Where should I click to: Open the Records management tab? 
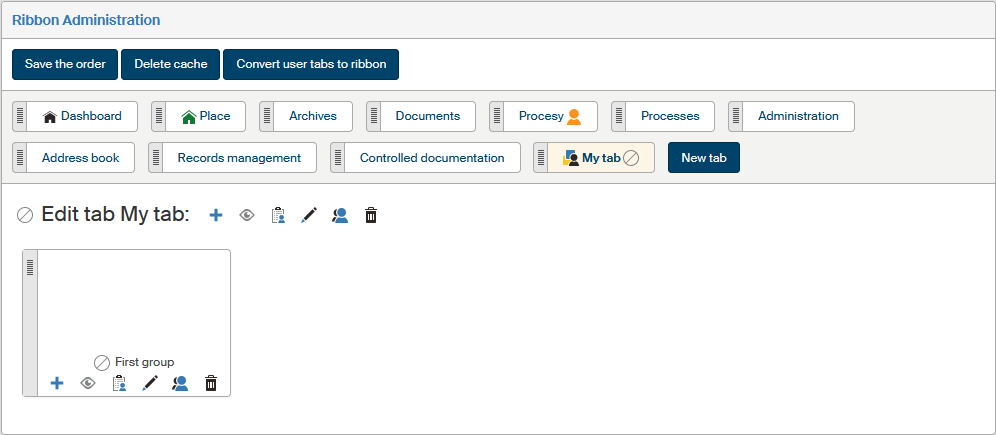pos(238,158)
